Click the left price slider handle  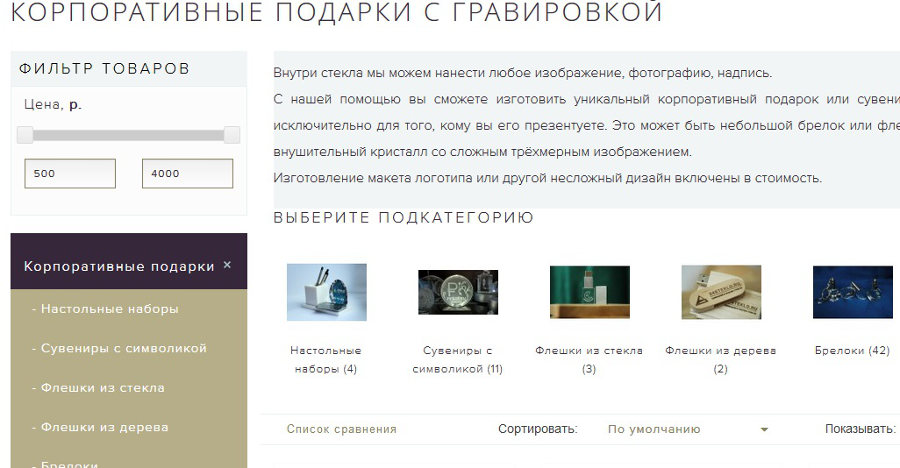pos(26,135)
